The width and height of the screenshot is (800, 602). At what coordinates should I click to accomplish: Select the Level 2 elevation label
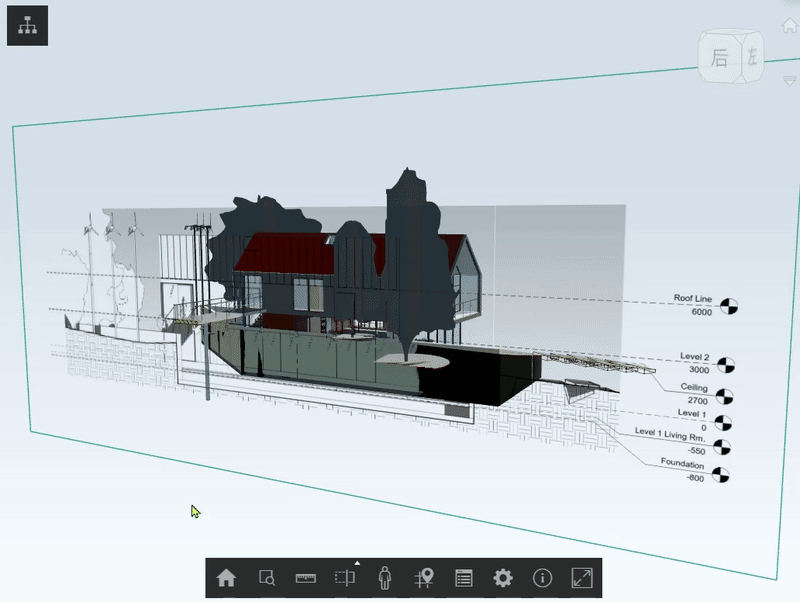point(693,357)
